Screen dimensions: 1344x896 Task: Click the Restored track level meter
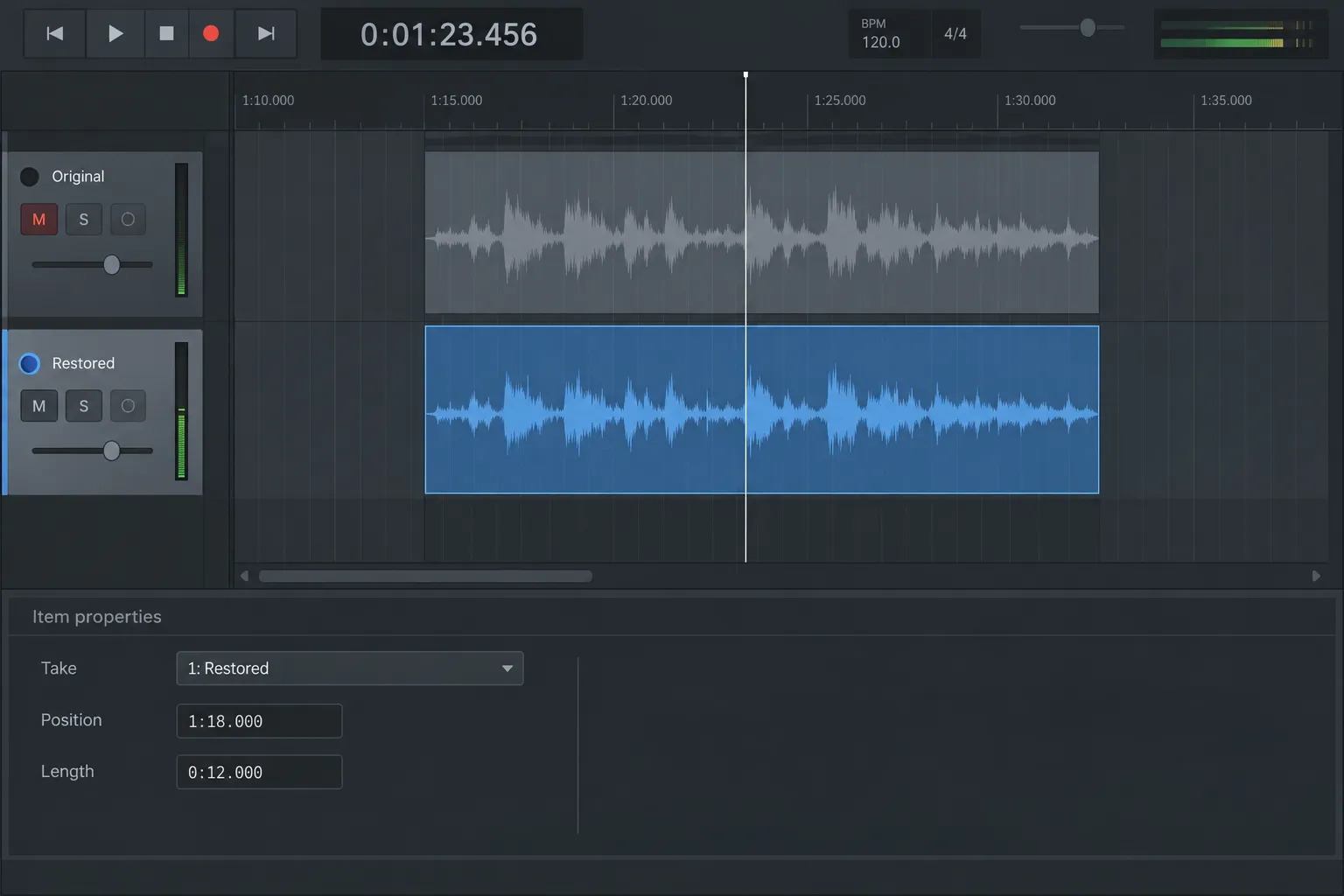pos(181,411)
